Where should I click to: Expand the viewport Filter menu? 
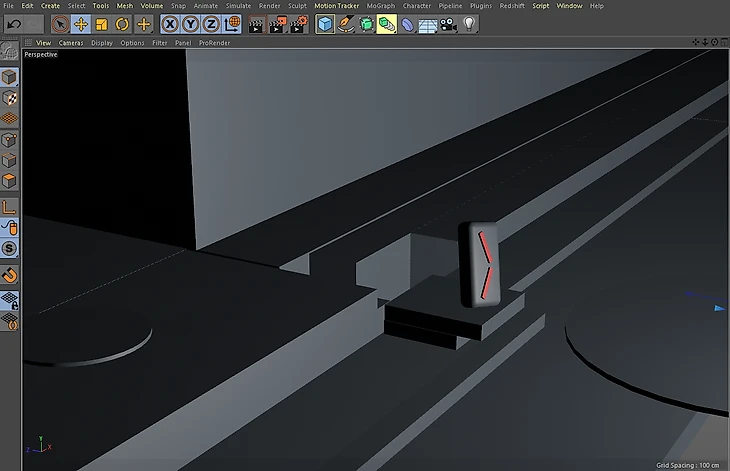click(x=160, y=43)
